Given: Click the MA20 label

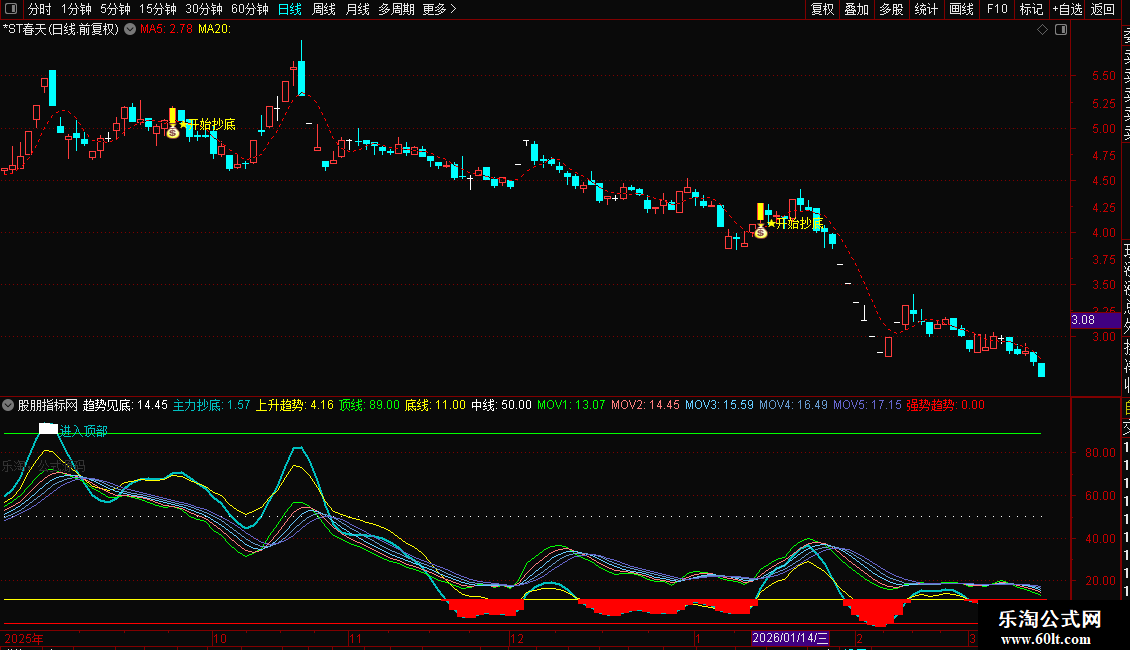Looking at the screenshot, I should click(214, 30).
